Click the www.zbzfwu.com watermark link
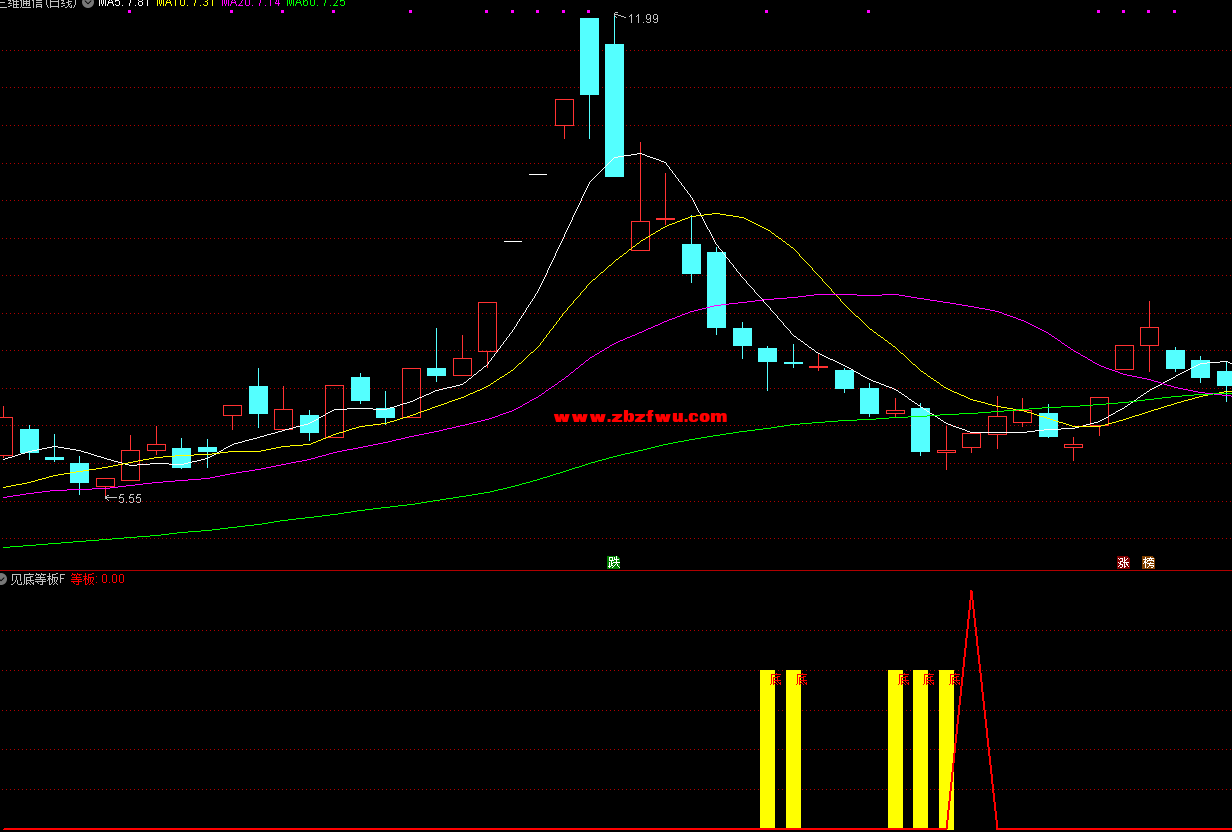 point(640,417)
